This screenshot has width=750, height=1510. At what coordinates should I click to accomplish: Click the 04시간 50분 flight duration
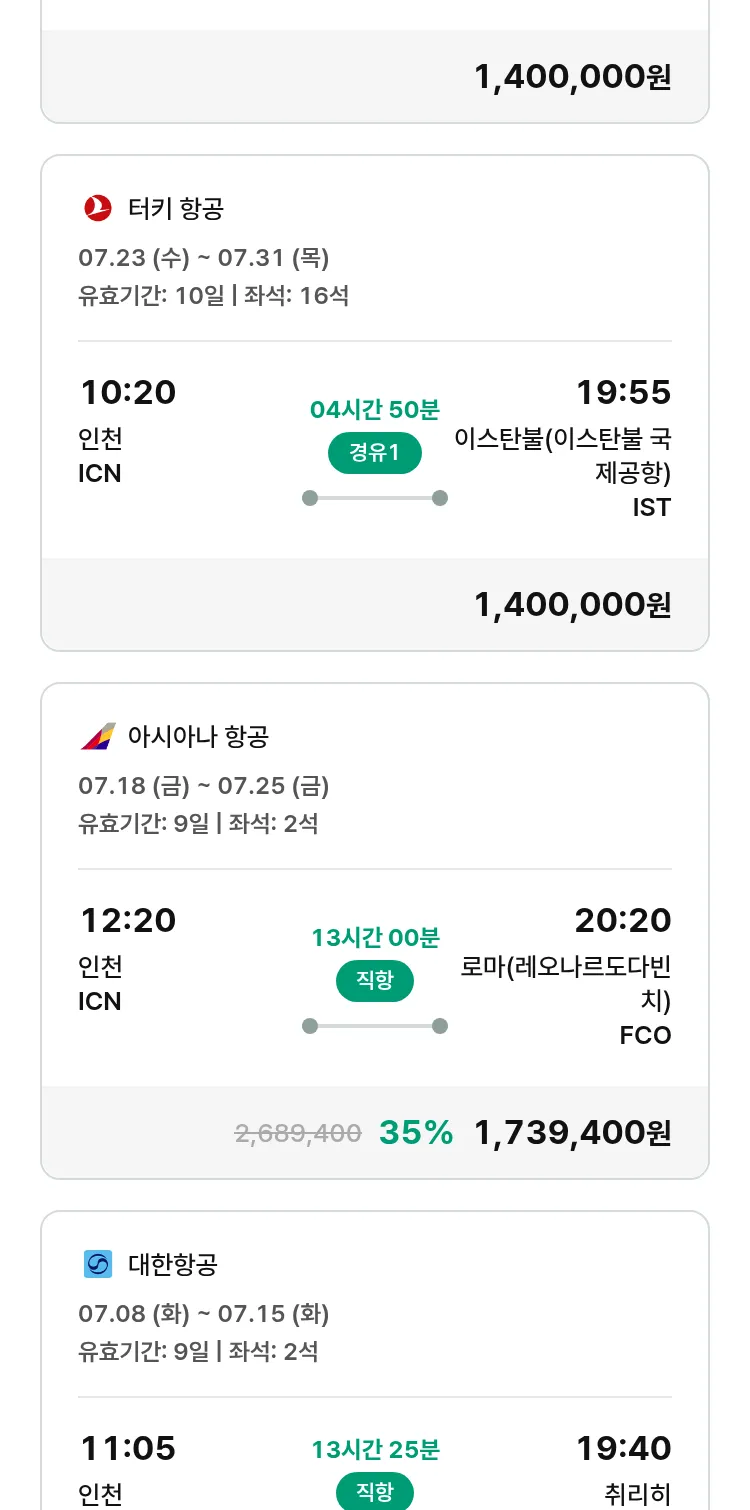[375, 409]
